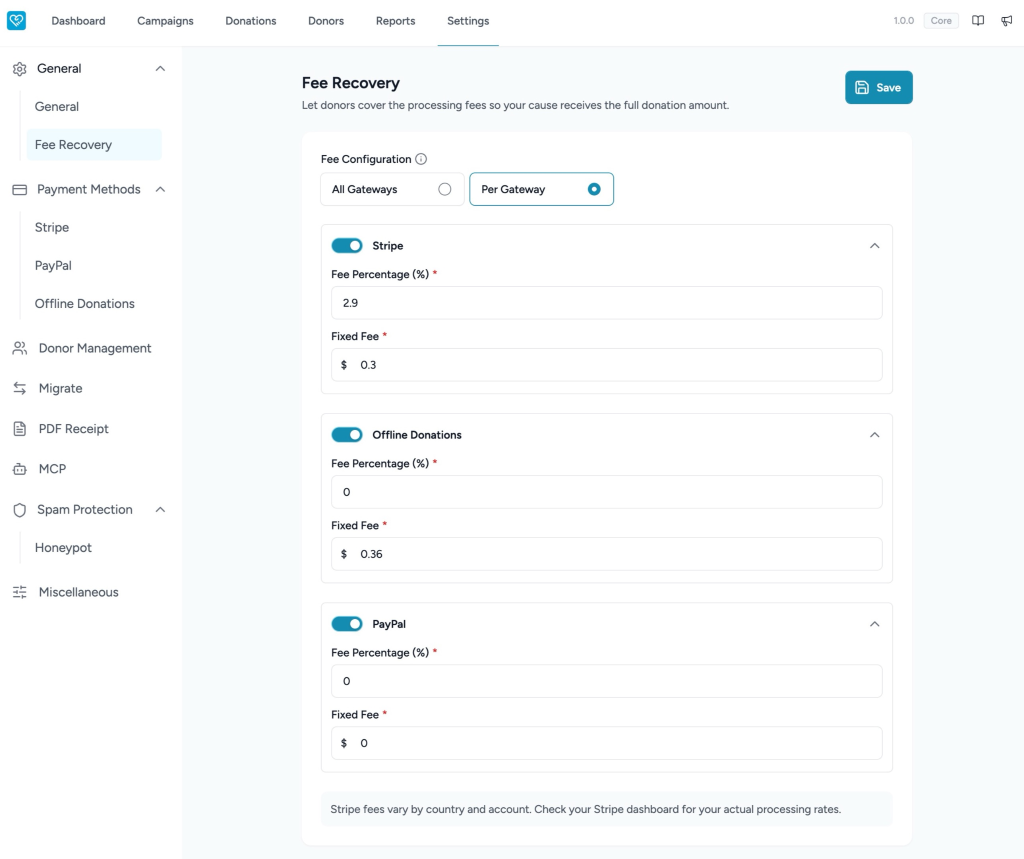Save the fee recovery settings
The image size is (1024, 859).
[x=878, y=88]
